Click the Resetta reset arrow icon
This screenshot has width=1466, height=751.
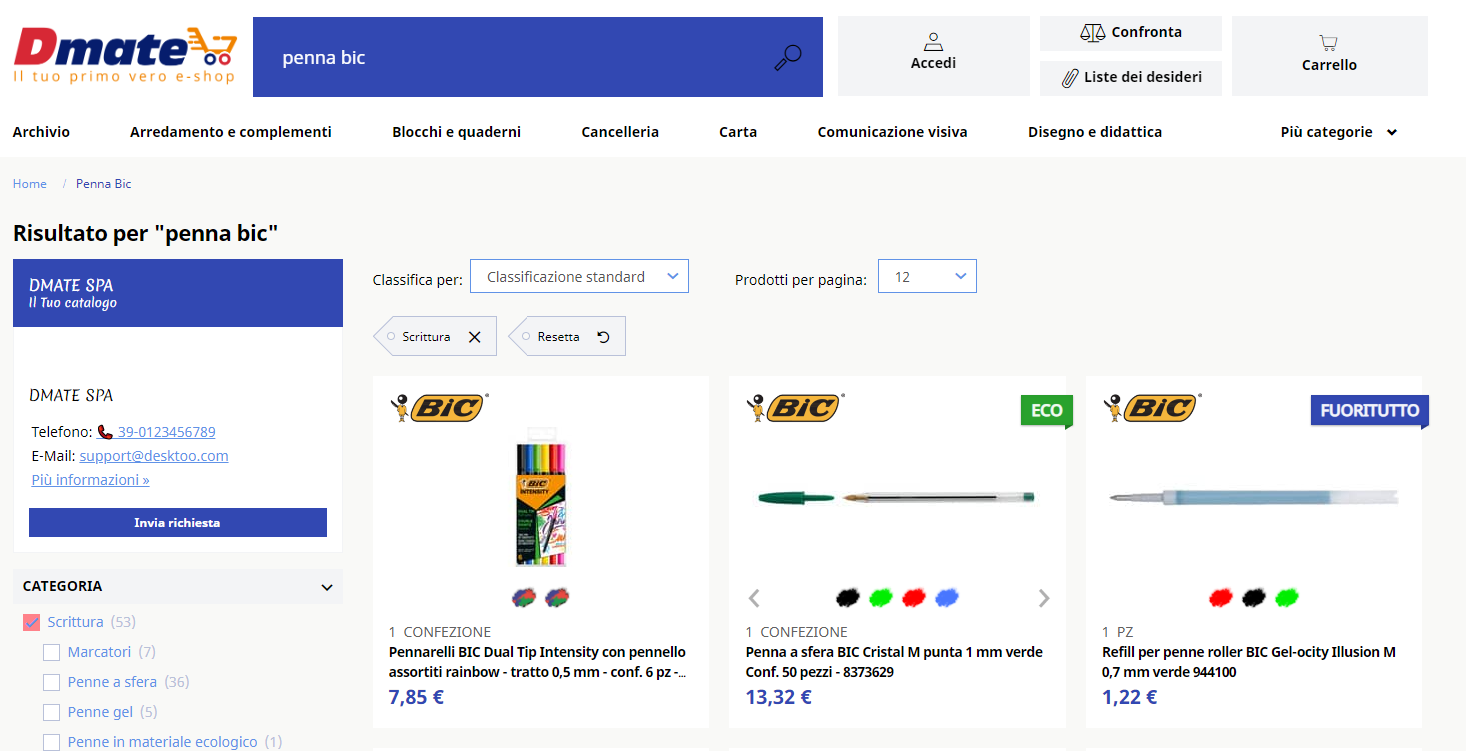pyautogui.click(x=603, y=337)
